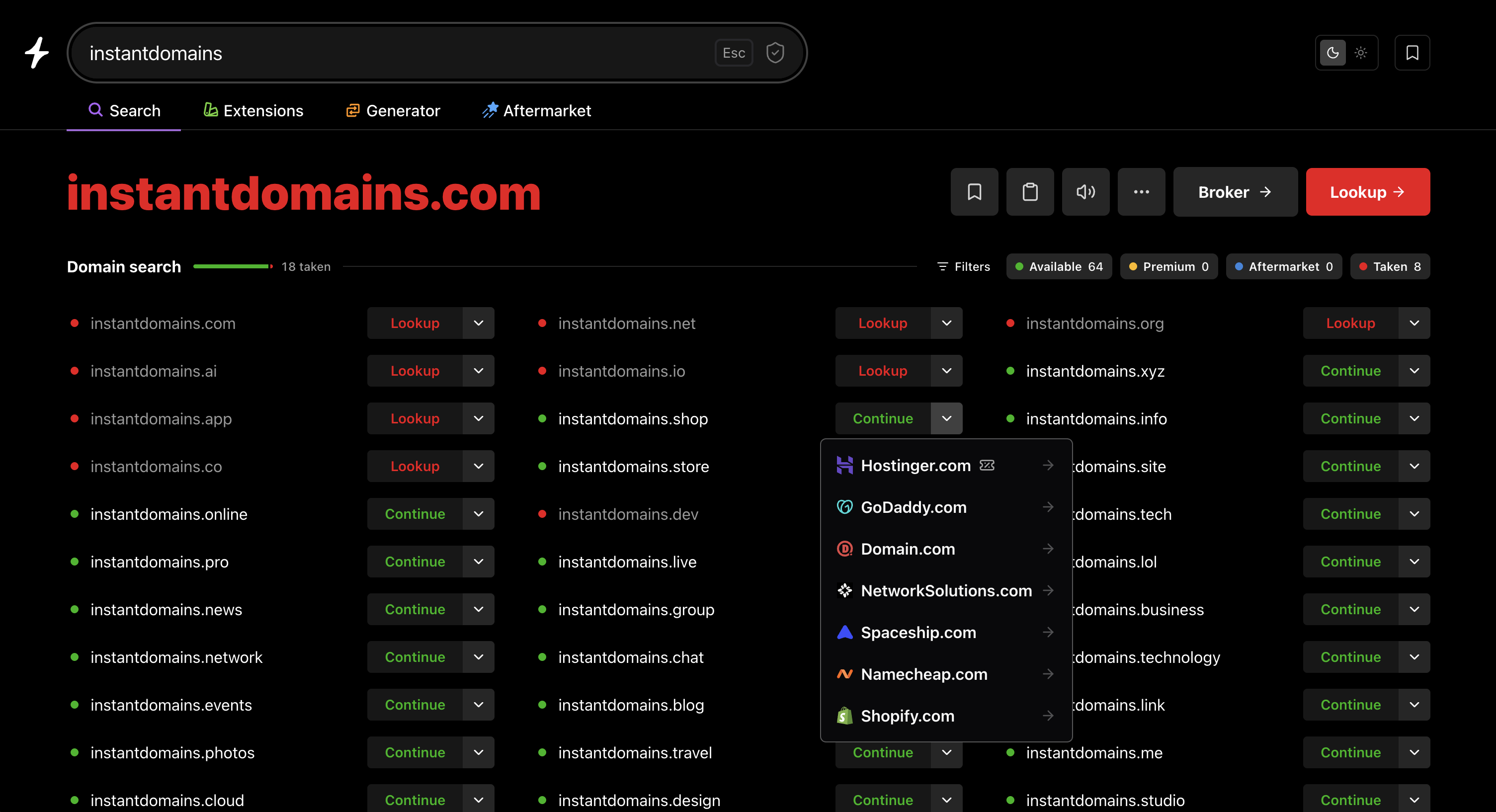Viewport: 1496px width, 812px height.
Task: Click arrow next to Spaceship.com
Action: coord(1048,633)
